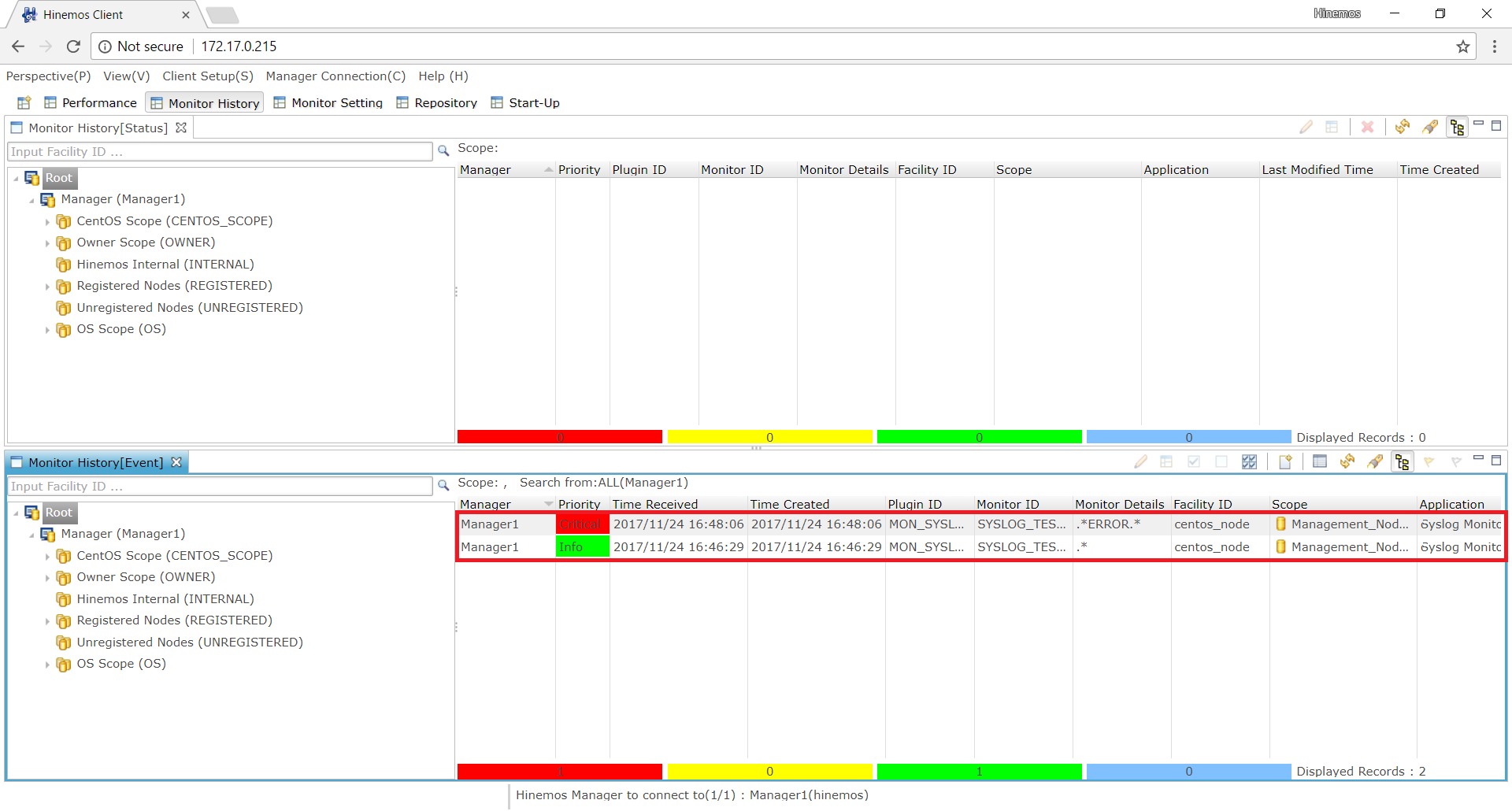Close the Monitor History[Event] view tab
The image size is (1512, 811).
(x=176, y=462)
